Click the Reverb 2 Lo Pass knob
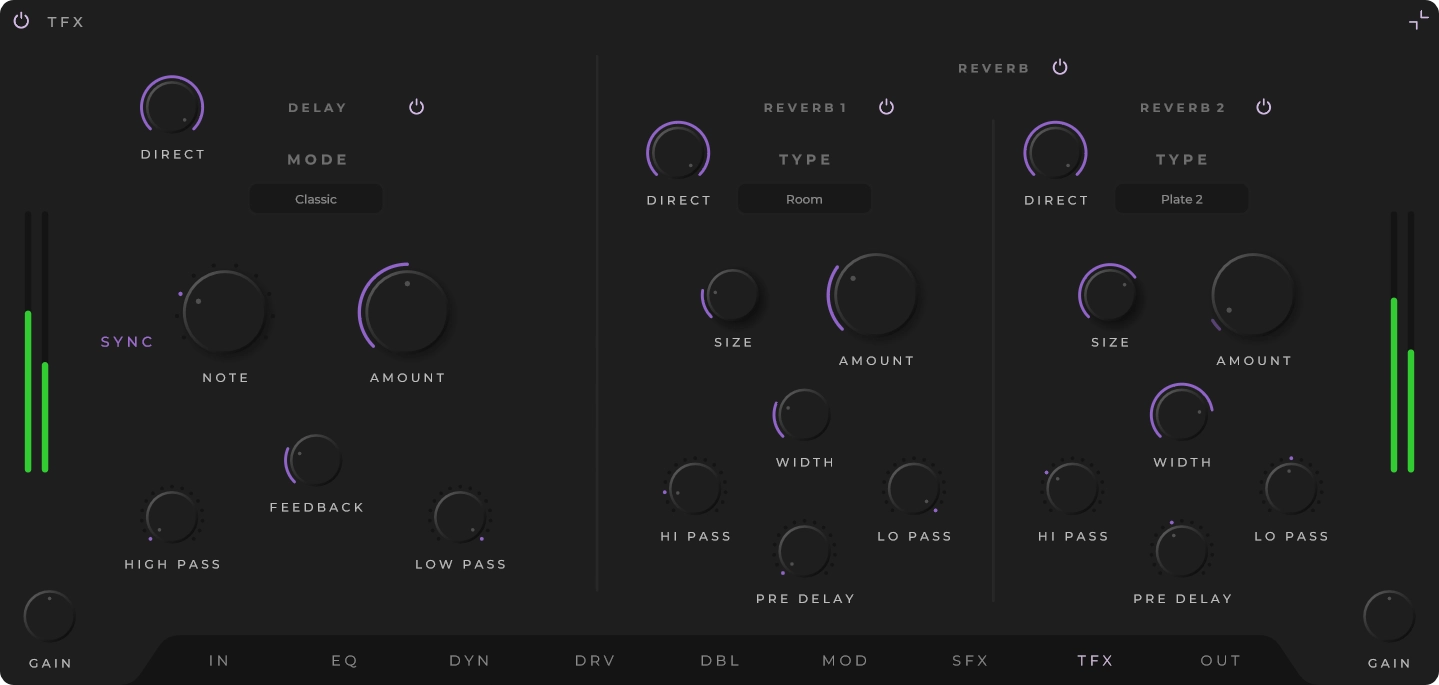The height and width of the screenshot is (685, 1439). 1291,489
